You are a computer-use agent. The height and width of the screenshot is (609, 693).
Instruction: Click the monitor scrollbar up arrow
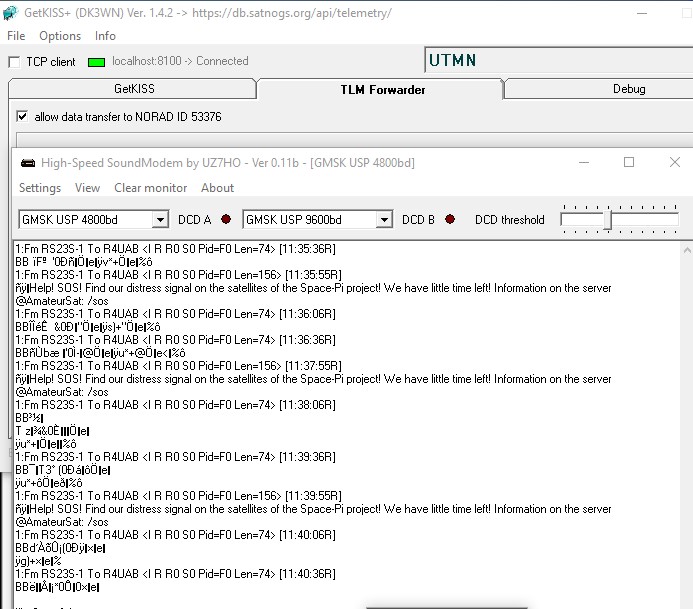click(x=687, y=250)
